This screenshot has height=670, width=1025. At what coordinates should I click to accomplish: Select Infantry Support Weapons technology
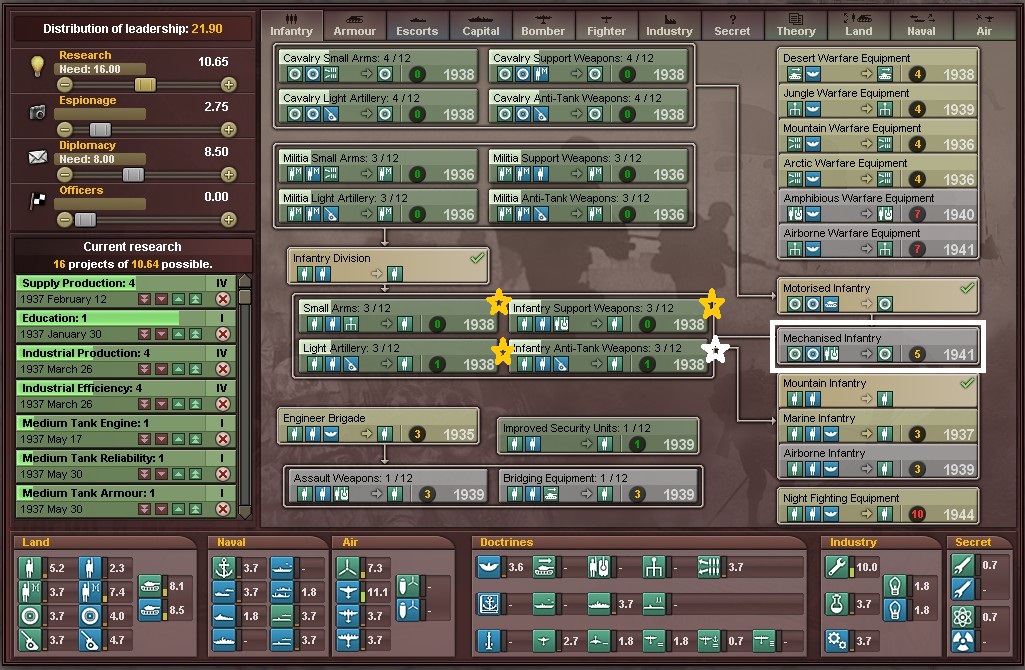(608, 316)
